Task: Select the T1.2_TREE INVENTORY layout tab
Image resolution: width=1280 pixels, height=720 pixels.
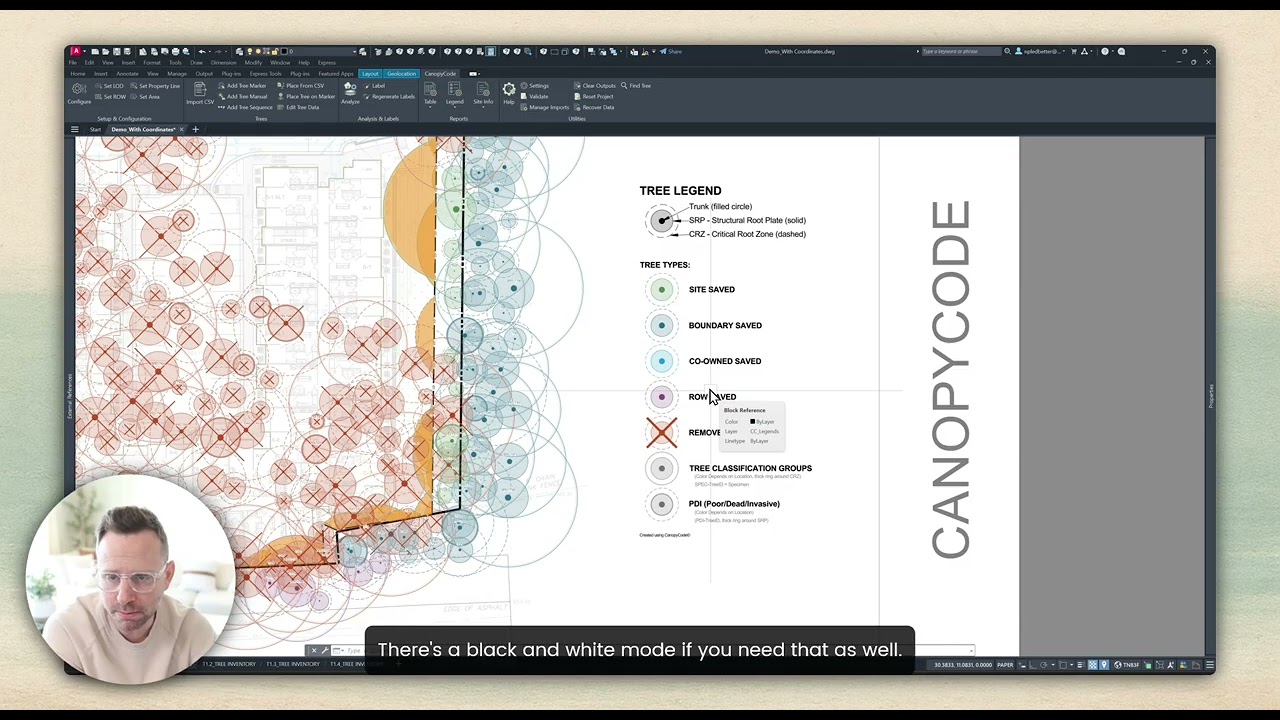Action: pos(229,664)
